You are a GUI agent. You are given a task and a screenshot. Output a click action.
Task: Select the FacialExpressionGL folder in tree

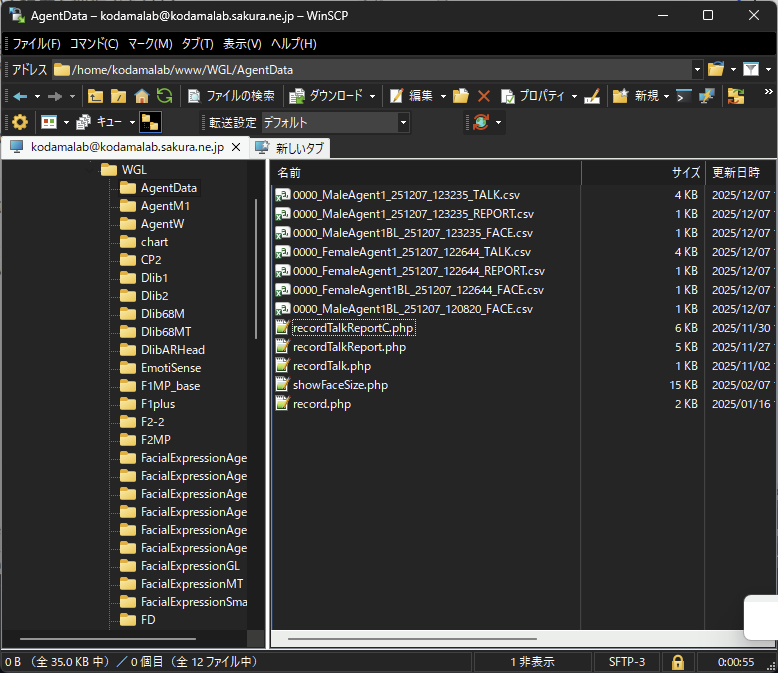pyautogui.click(x=190, y=566)
